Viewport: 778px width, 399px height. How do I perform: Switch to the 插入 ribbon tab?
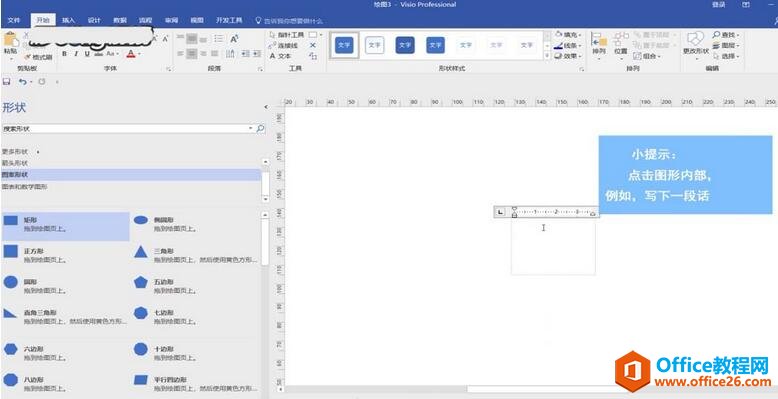(68, 20)
